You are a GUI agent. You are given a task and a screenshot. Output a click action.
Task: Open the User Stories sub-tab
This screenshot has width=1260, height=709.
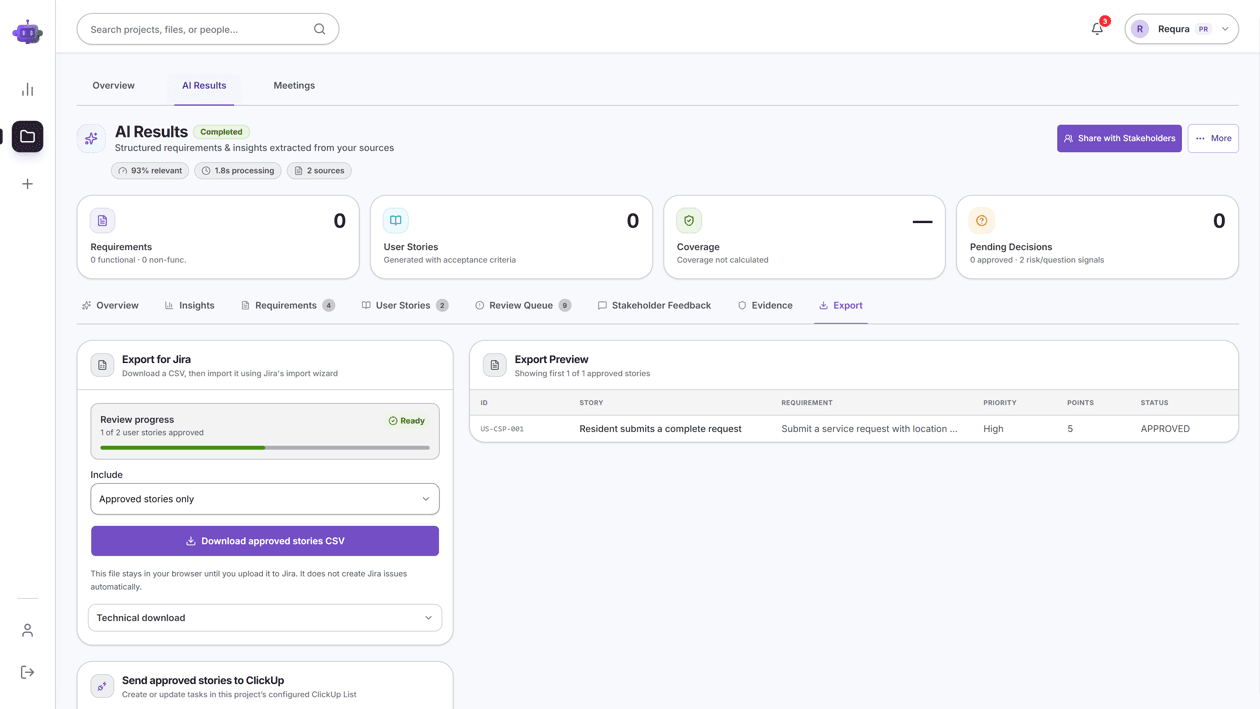tap(405, 306)
